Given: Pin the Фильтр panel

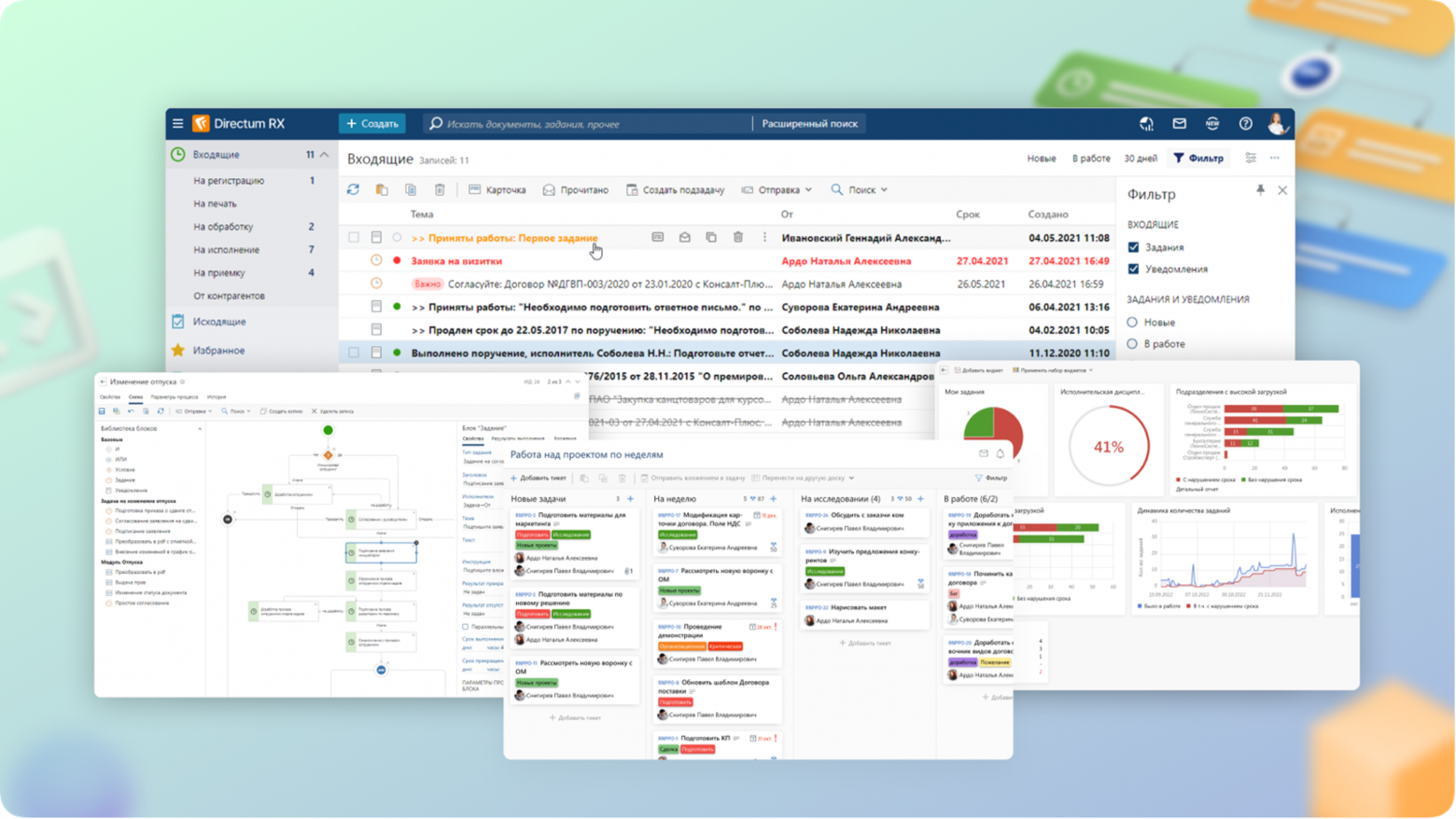Looking at the screenshot, I should tap(1260, 190).
